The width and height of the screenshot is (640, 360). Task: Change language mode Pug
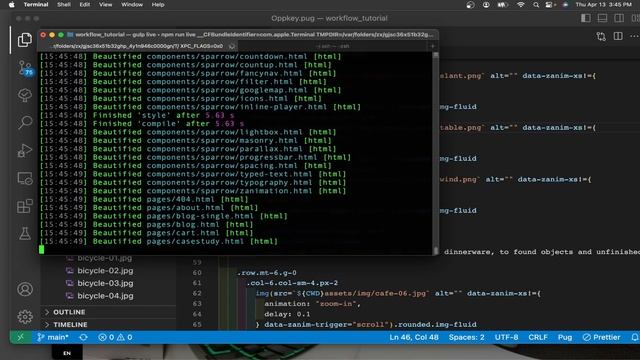pos(565,338)
